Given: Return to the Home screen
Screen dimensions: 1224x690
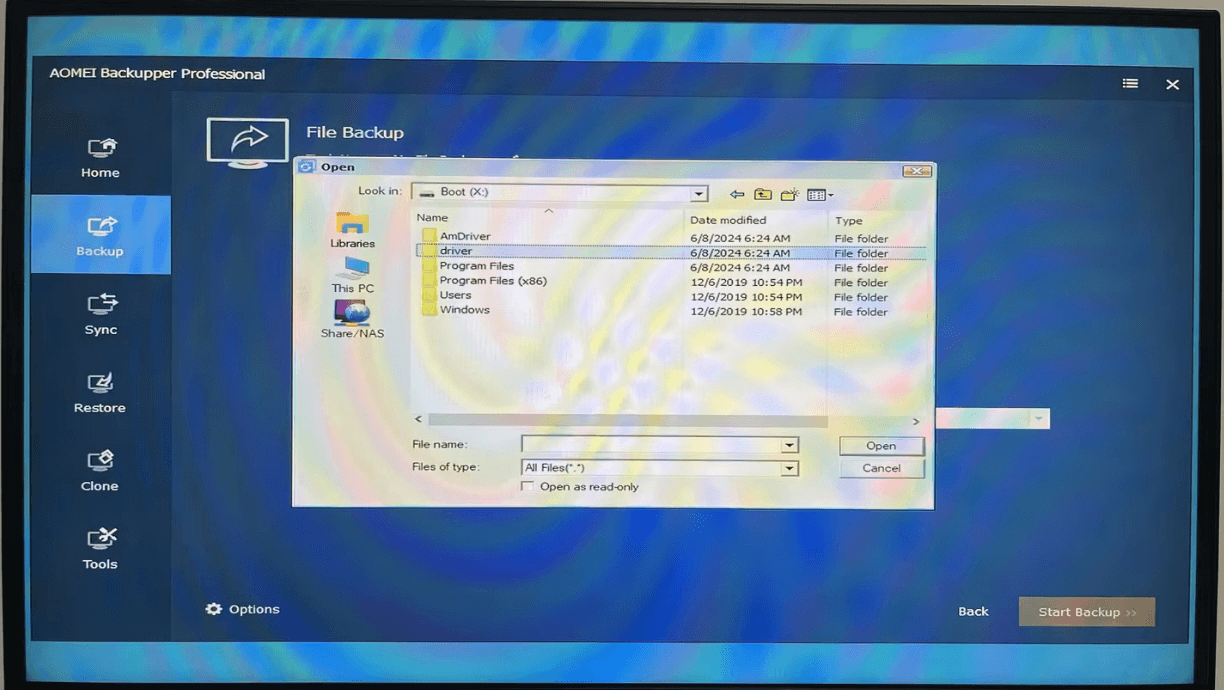Looking at the screenshot, I should pyautogui.click(x=99, y=155).
